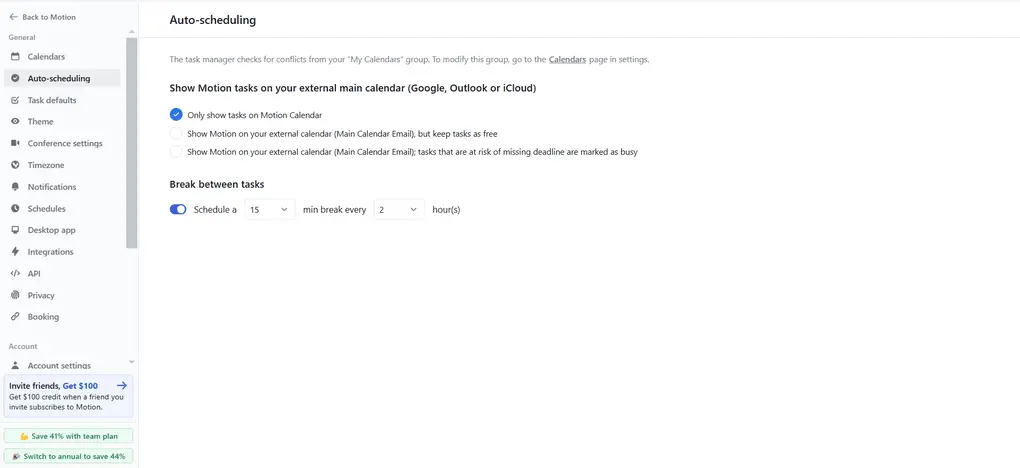Open Account settings page

point(62,366)
